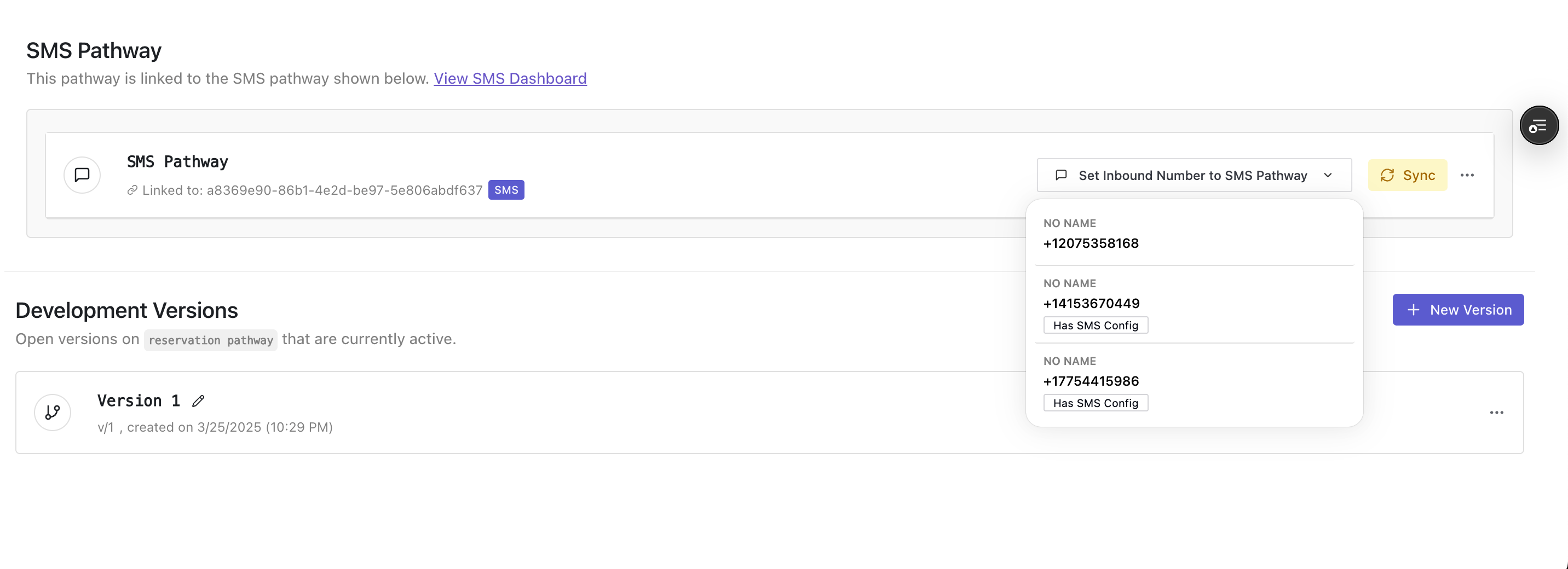Click the v/1 created on 3/25/2025 text
The width and height of the screenshot is (1568, 569).
pyautogui.click(x=215, y=427)
